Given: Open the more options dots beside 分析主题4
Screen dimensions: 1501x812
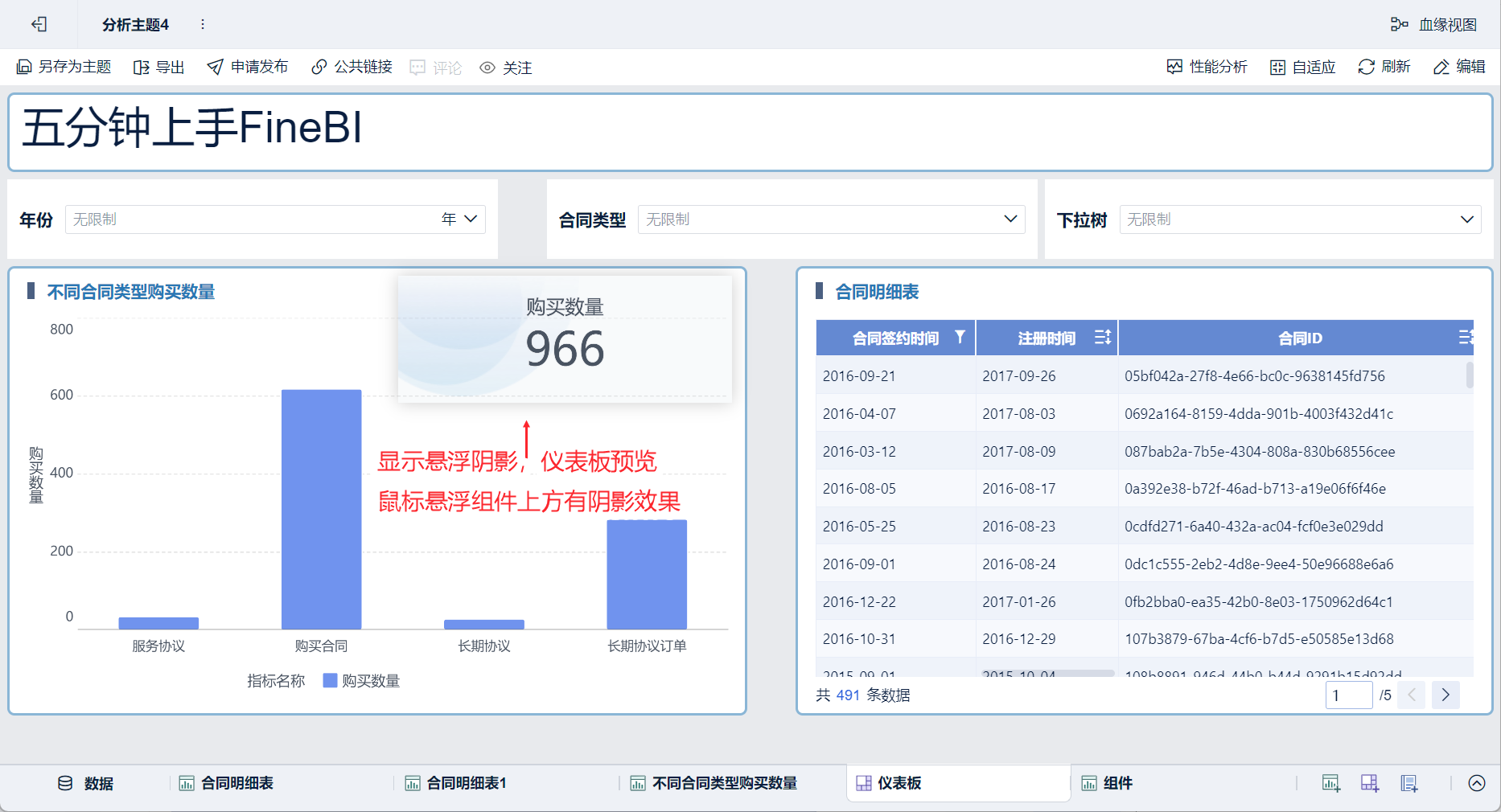Looking at the screenshot, I should click(x=203, y=24).
